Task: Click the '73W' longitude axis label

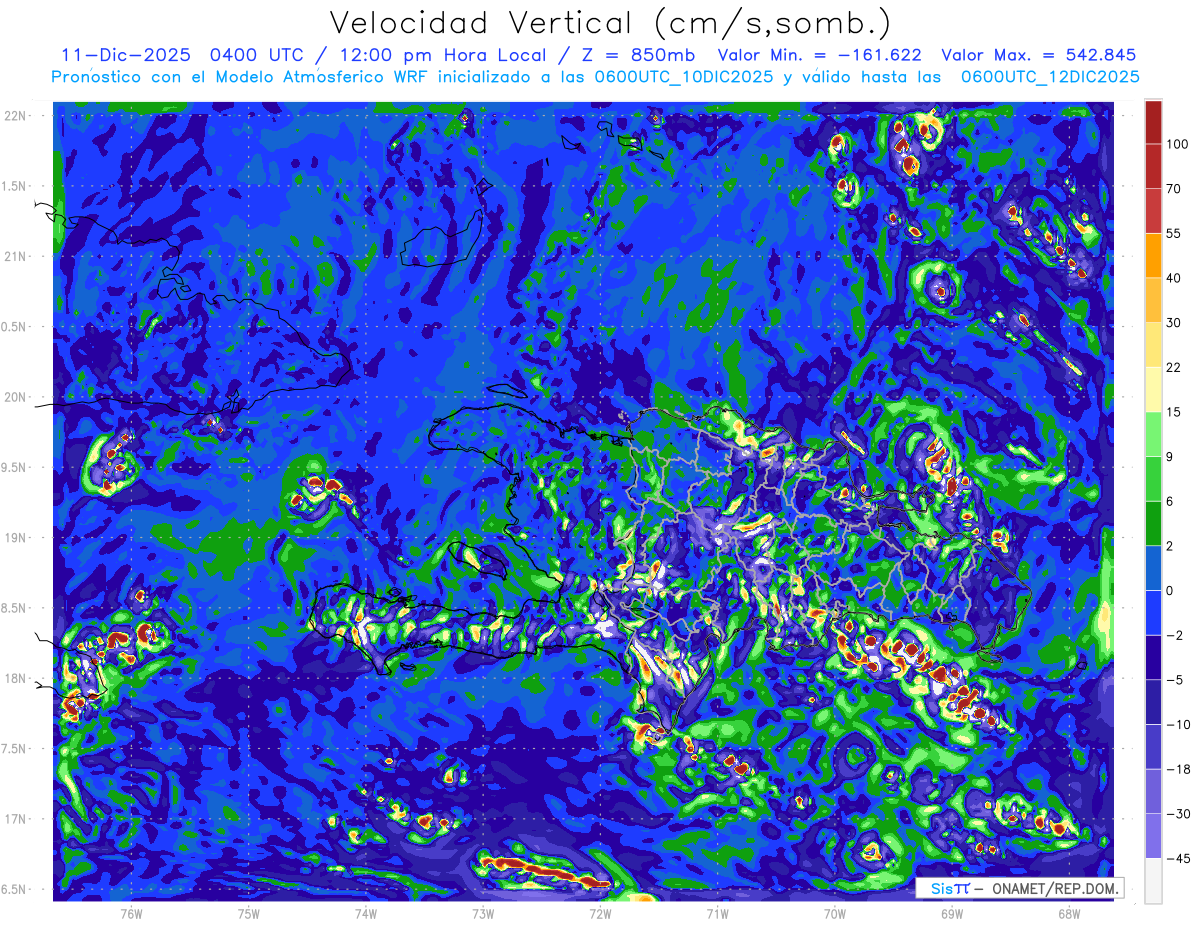Action: pyautogui.click(x=483, y=912)
